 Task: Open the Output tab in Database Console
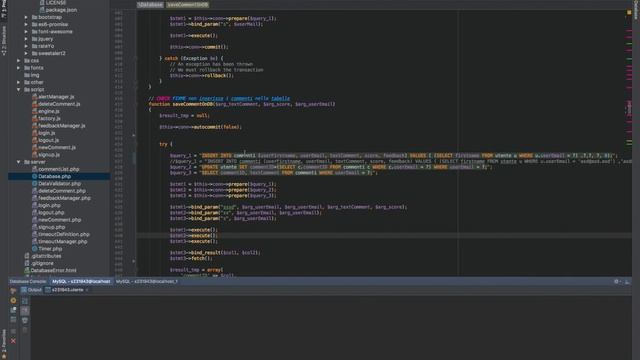click(x=31, y=290)
